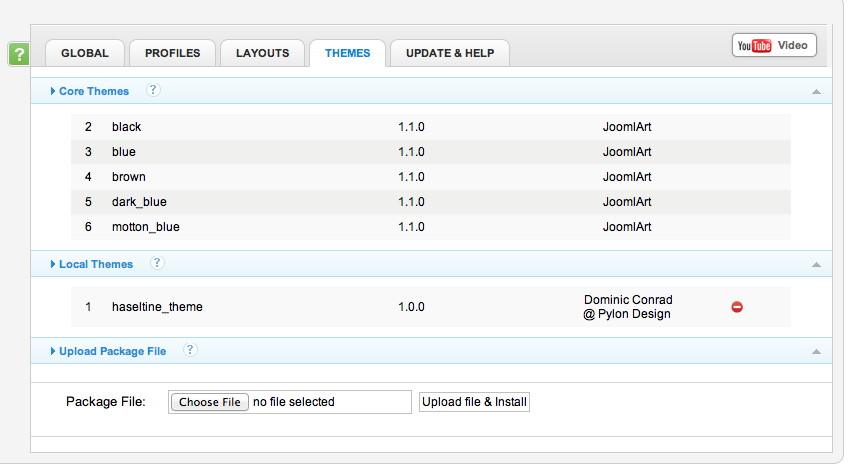The width and height of the screenshot is (849, 472).
Task: Select the haseltine_theme name
Action: (157, 307)
